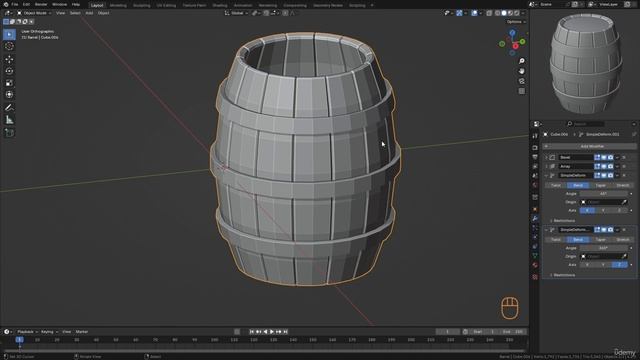The image size is (640, 360).
Task: Toggle Array modifier viewport visibility
Action: 604,166
